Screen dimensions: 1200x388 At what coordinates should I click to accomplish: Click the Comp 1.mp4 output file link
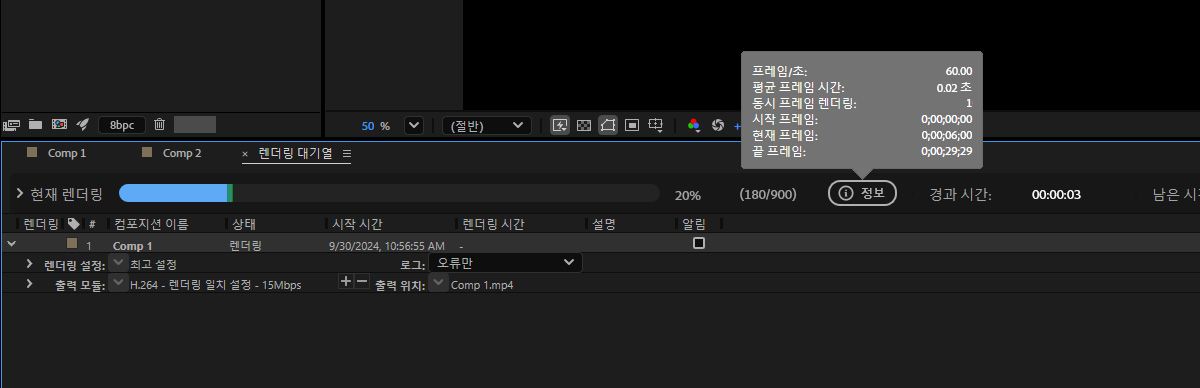pyautogui.click(x=483, y=285)
